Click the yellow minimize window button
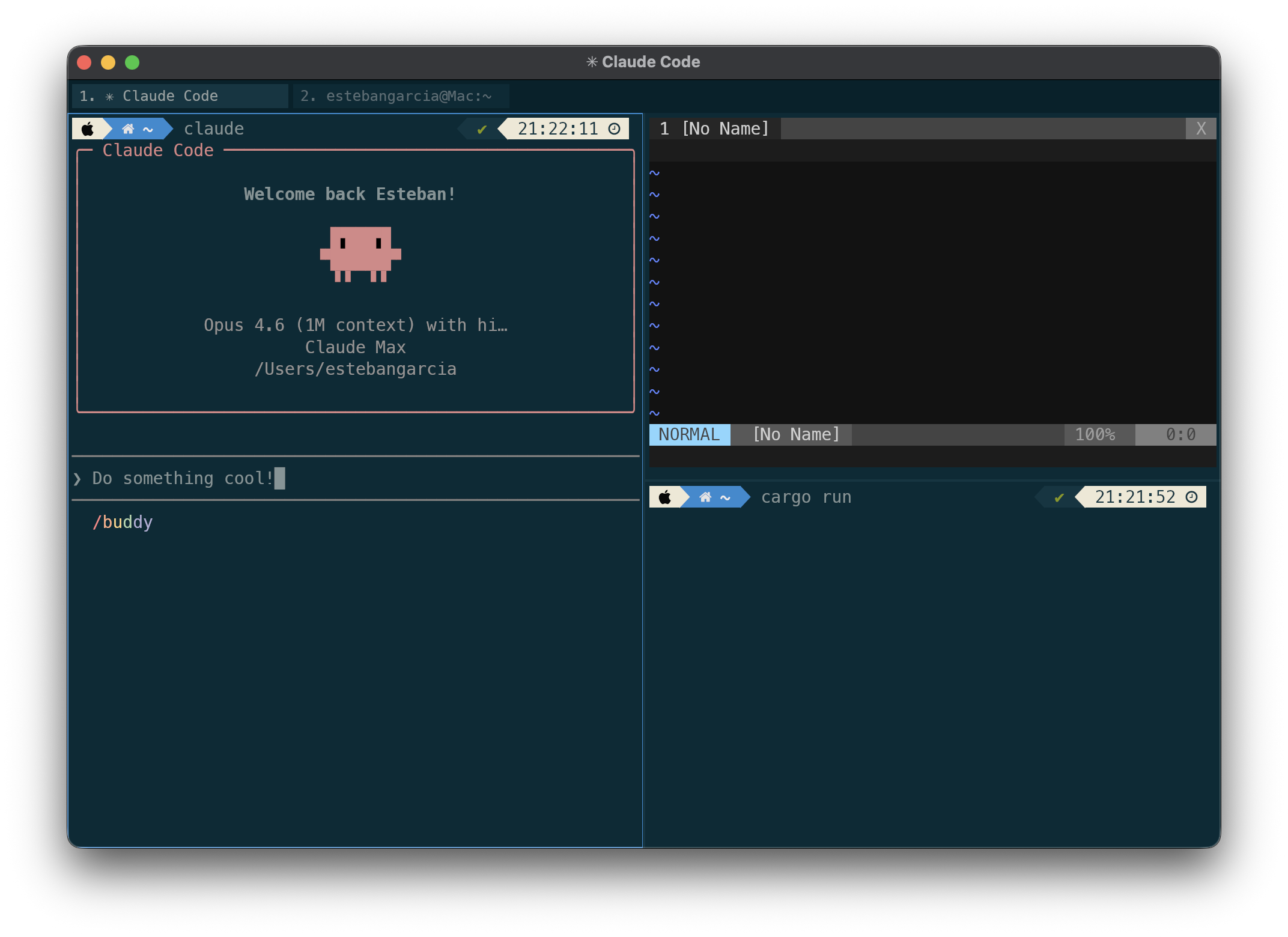 coord(108,62)
